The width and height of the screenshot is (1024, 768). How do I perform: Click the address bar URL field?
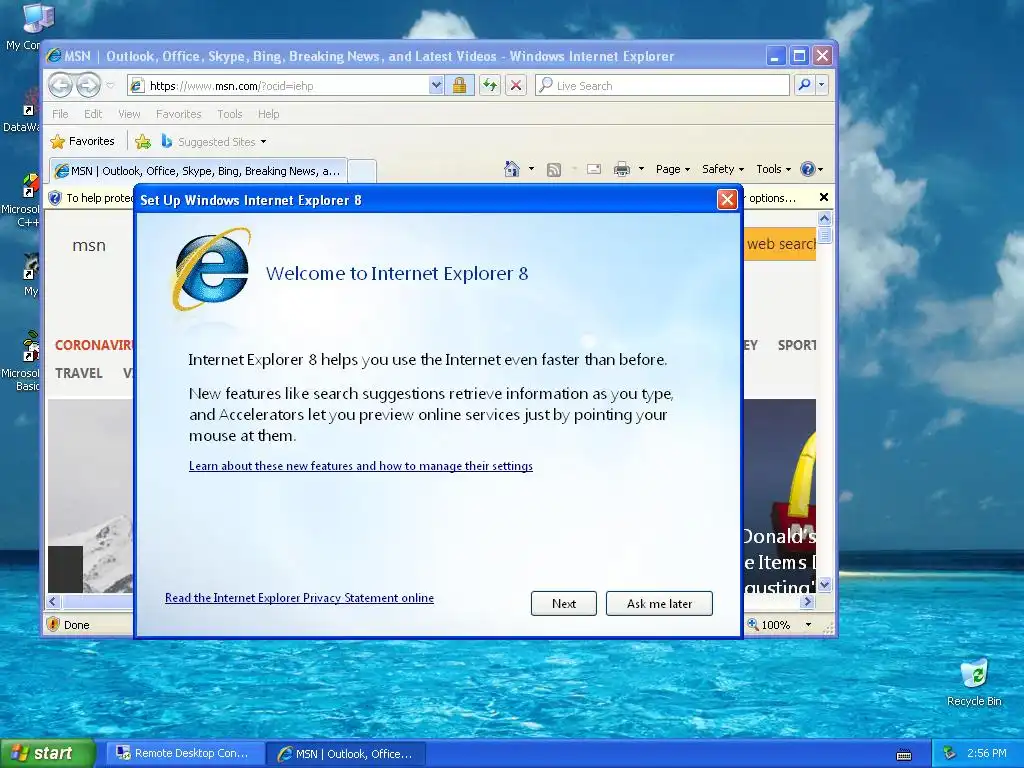pyautogui.click(x=287, y=86)
